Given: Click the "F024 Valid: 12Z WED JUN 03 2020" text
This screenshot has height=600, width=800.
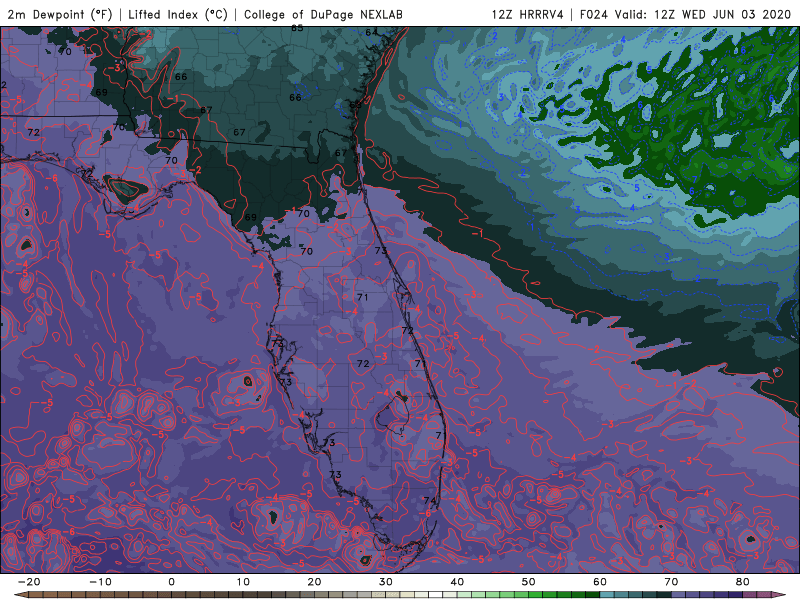Looking at the screenshot, I should [685, 14].
